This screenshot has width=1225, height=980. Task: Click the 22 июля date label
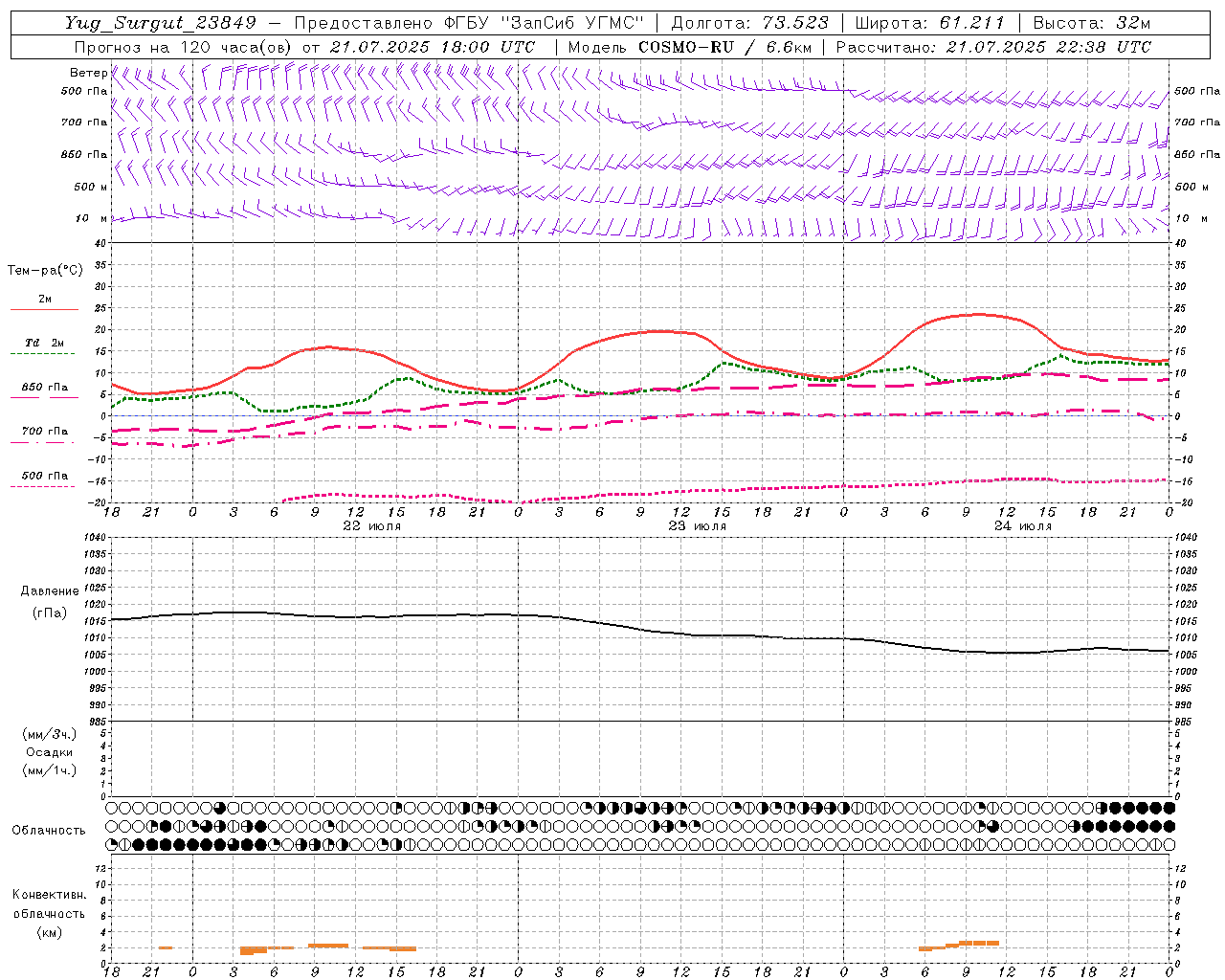click(x=372, y=526)
